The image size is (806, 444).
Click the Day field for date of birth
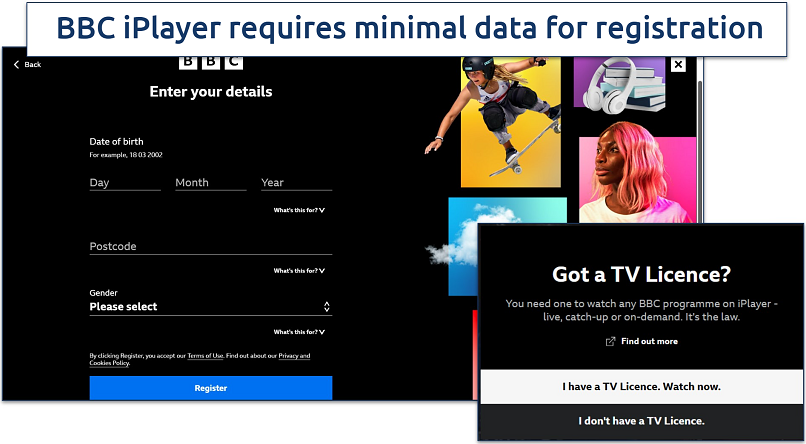125,183
